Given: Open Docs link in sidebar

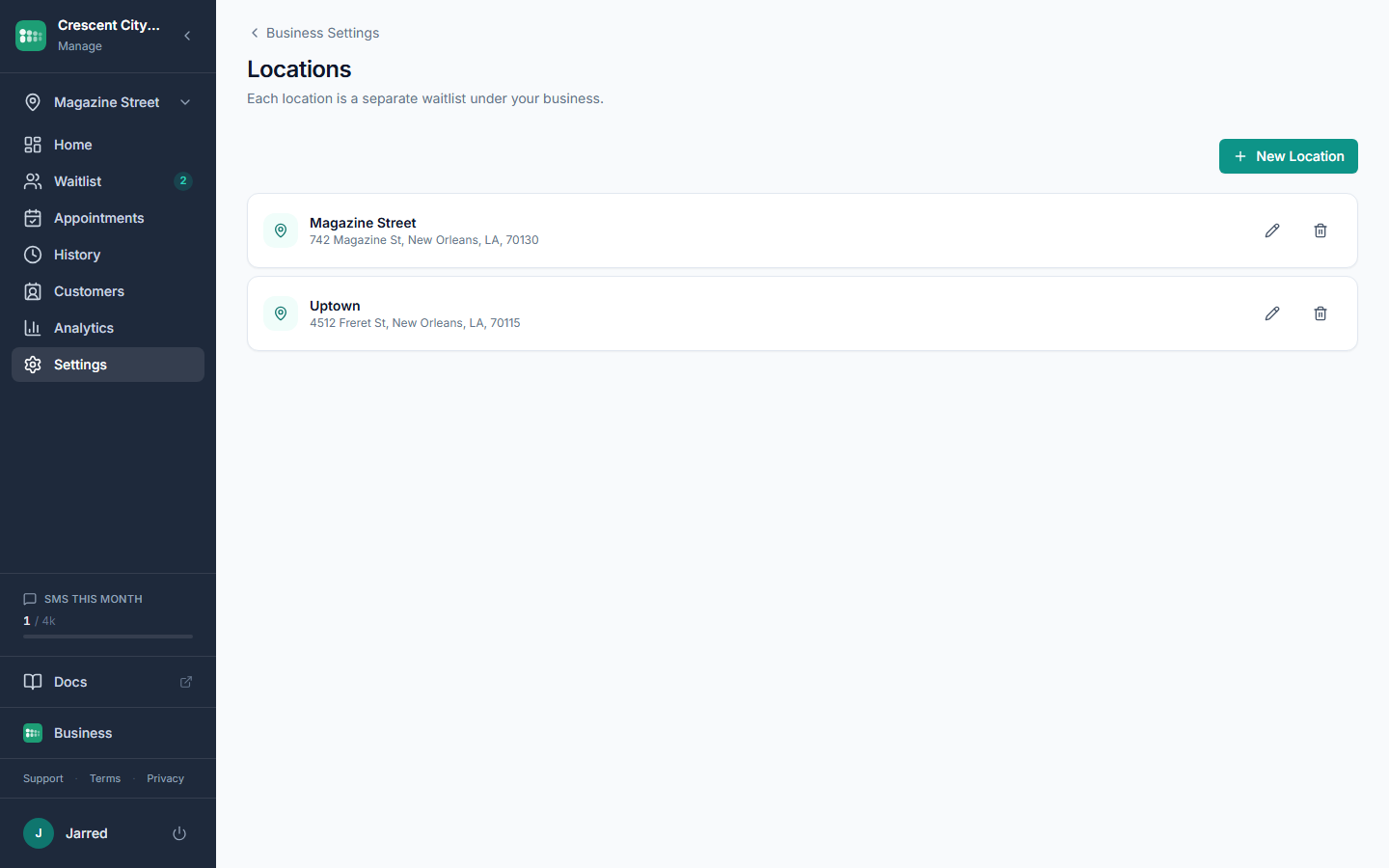Looking at the screenshot, I should click(x=108, y=682).
